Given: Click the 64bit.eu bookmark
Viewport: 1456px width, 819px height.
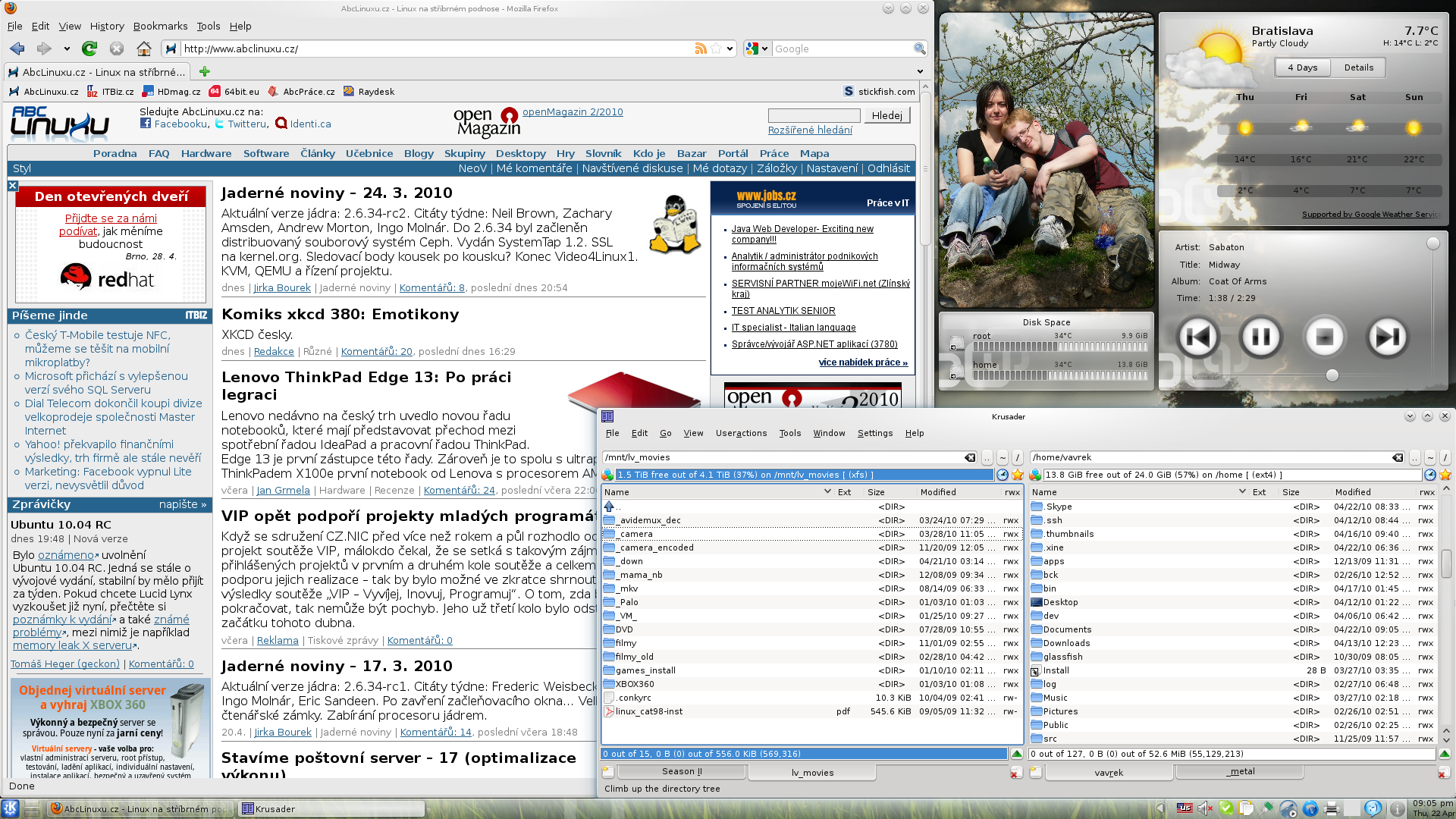Looking at the screenshot, I should pyautogui.click(x=234, y=92).
